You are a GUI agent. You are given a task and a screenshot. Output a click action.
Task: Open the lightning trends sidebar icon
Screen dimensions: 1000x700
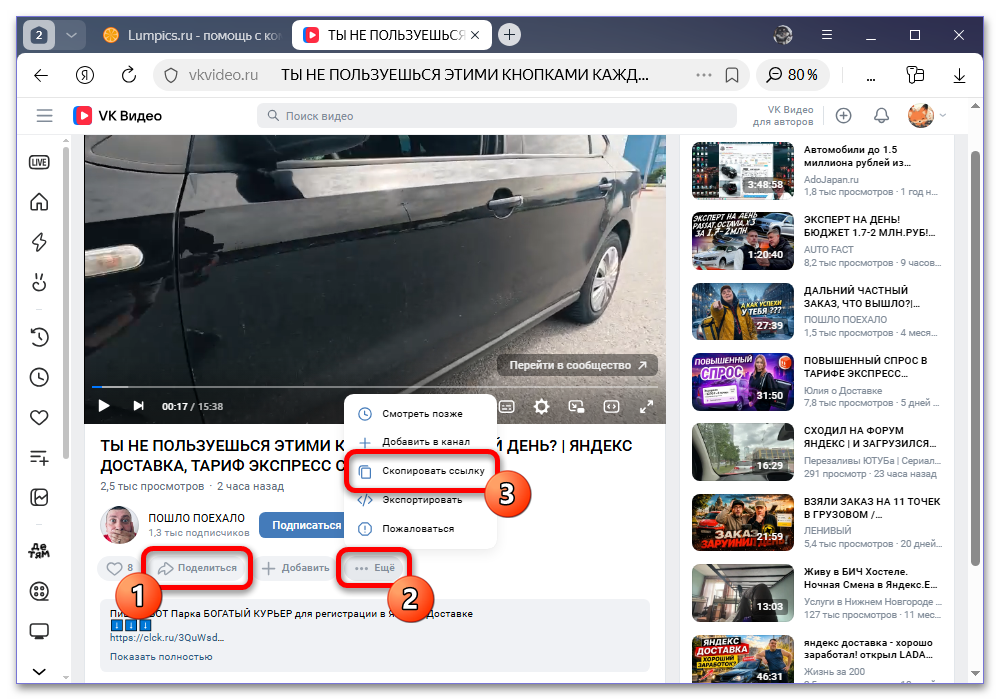(x=39, y=242)
